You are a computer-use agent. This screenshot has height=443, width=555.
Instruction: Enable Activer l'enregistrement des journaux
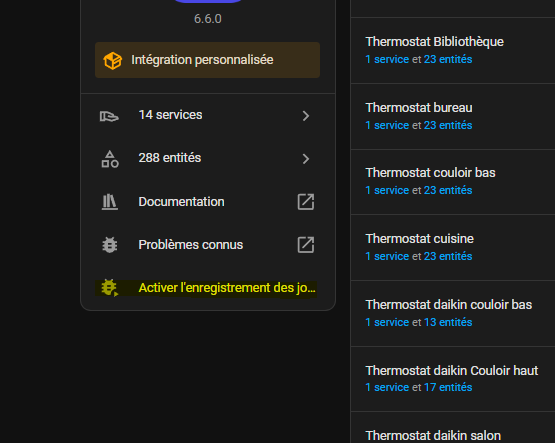[x=208, y=288]
